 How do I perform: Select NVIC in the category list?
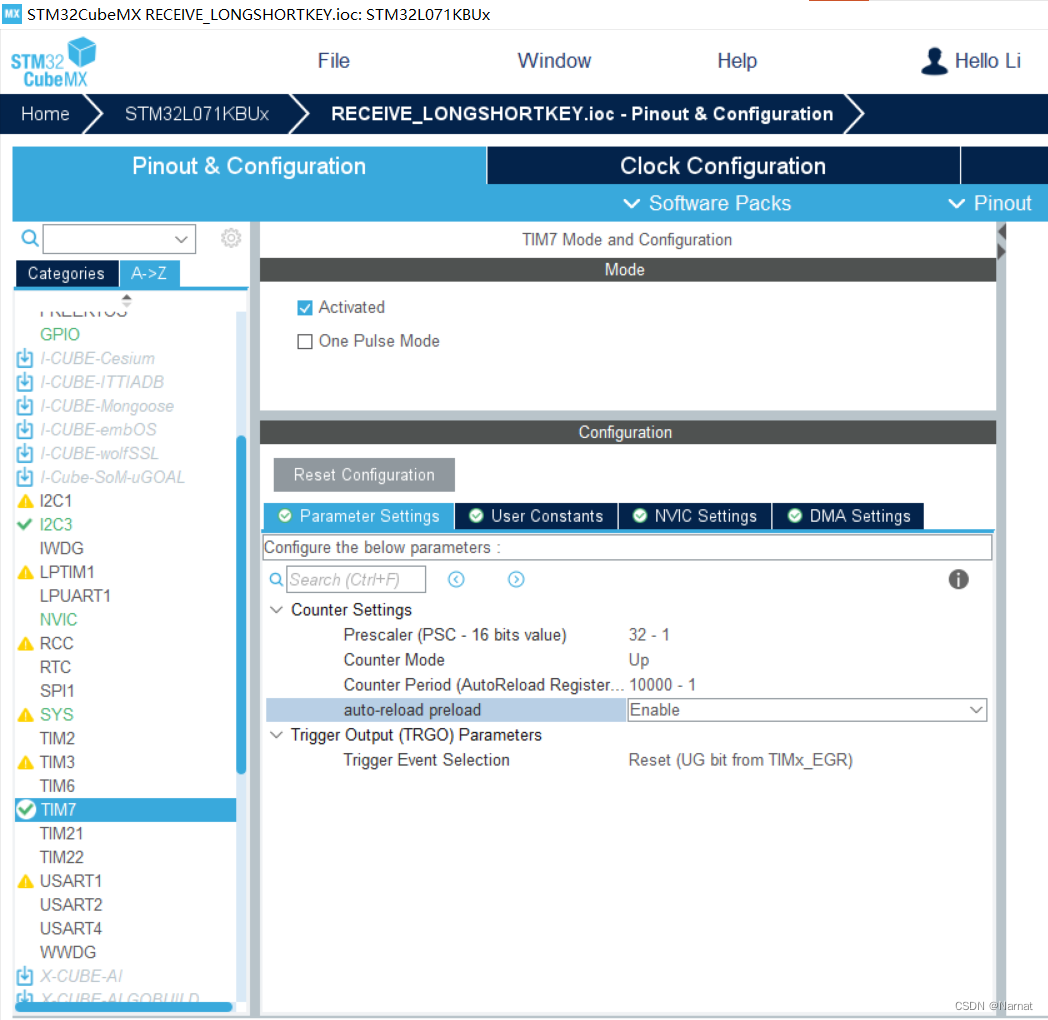pos(58,620)
